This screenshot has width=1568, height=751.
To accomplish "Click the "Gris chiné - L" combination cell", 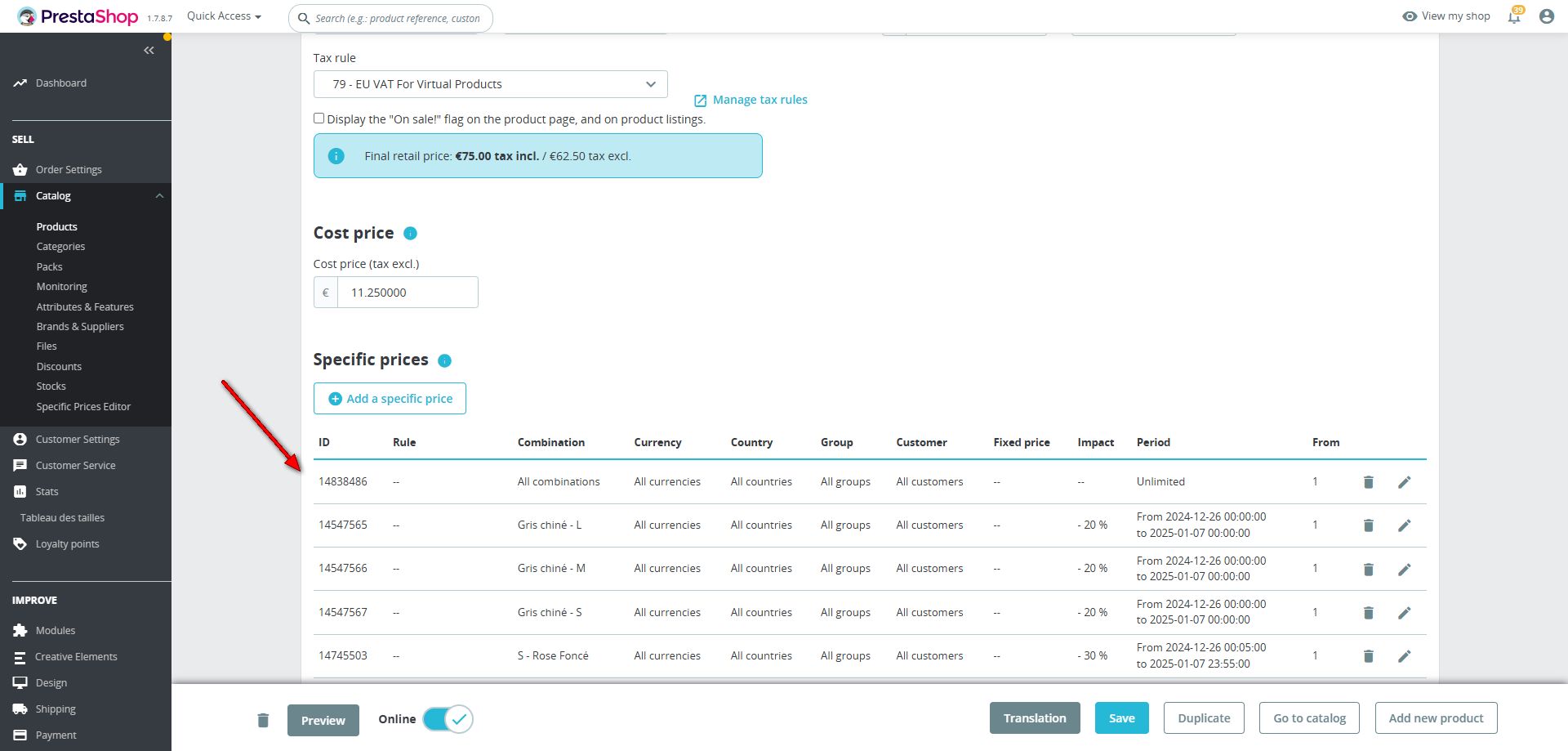I will coord(550,525).
